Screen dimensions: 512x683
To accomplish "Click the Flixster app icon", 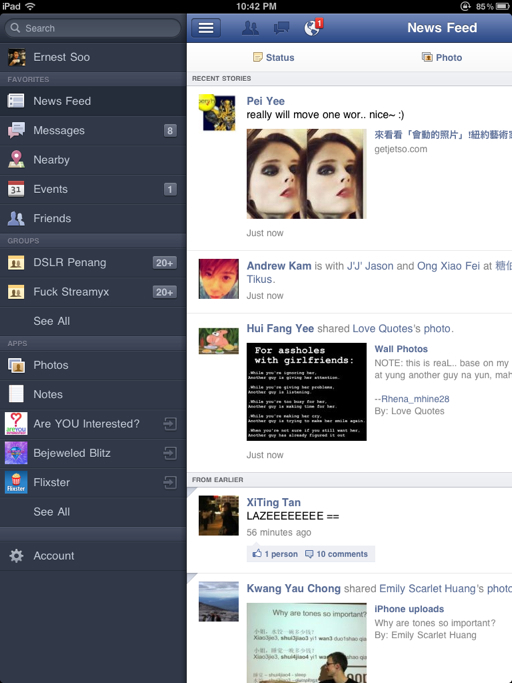I will (x=16, y=482).
